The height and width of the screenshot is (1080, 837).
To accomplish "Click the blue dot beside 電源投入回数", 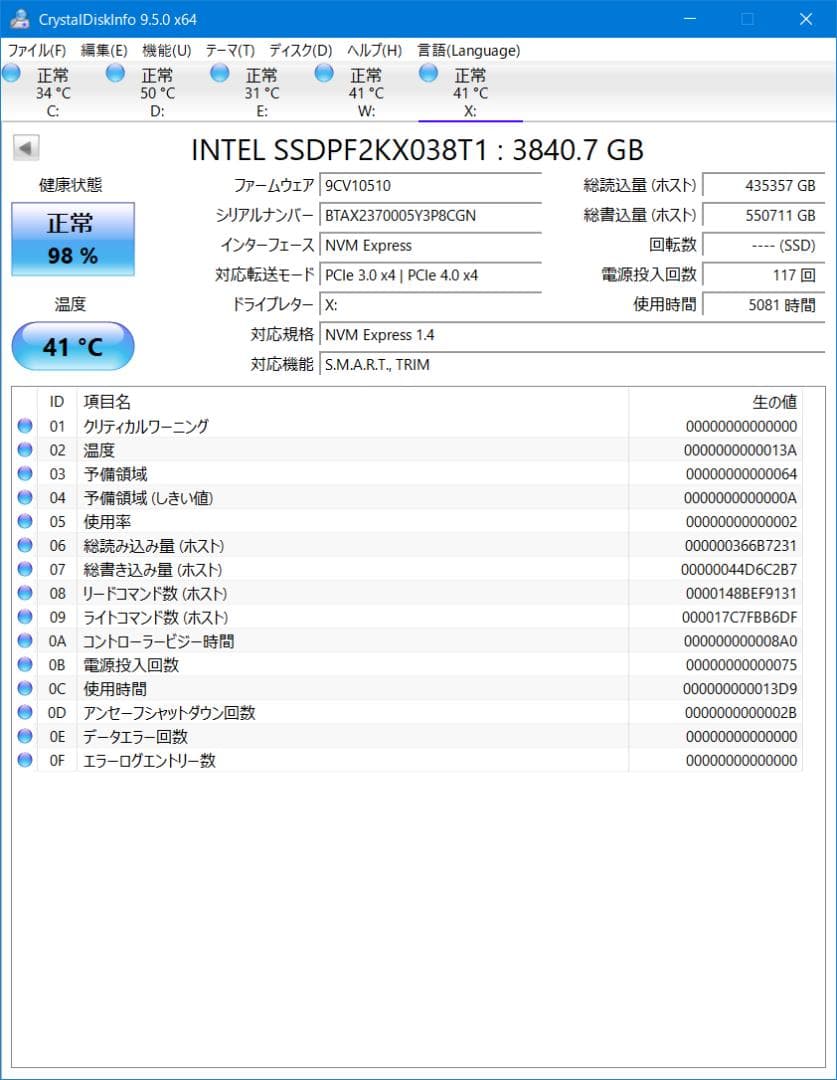I will (25, 665).
